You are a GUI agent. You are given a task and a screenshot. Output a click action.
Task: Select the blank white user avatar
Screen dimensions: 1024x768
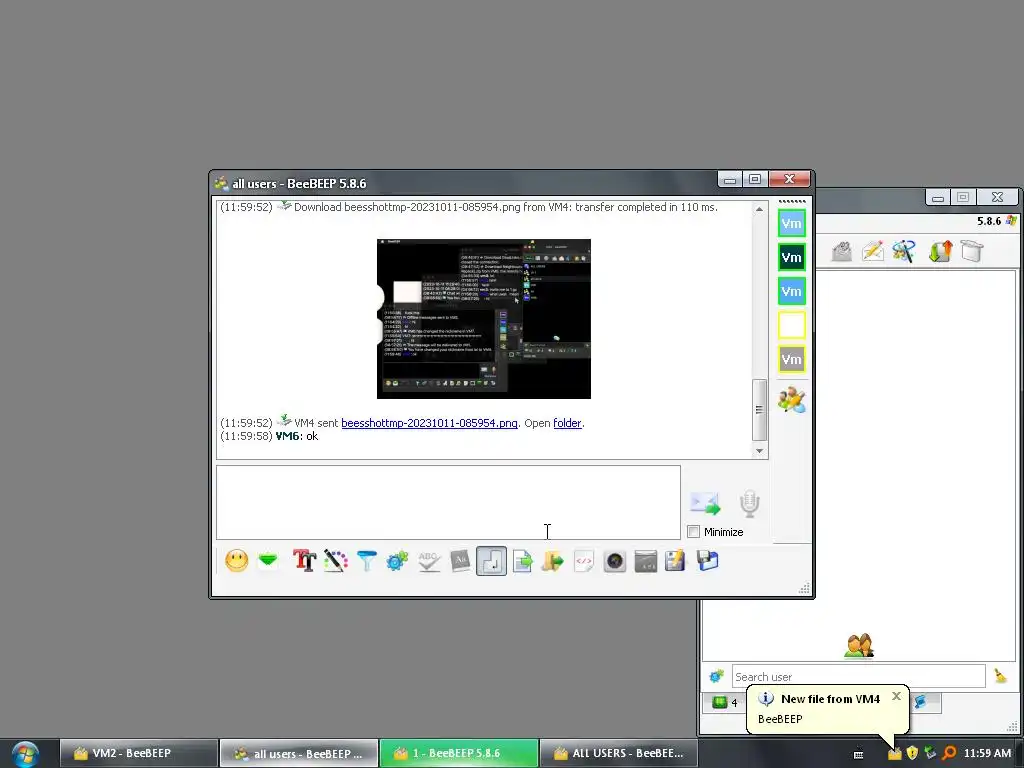coord(792,325)
